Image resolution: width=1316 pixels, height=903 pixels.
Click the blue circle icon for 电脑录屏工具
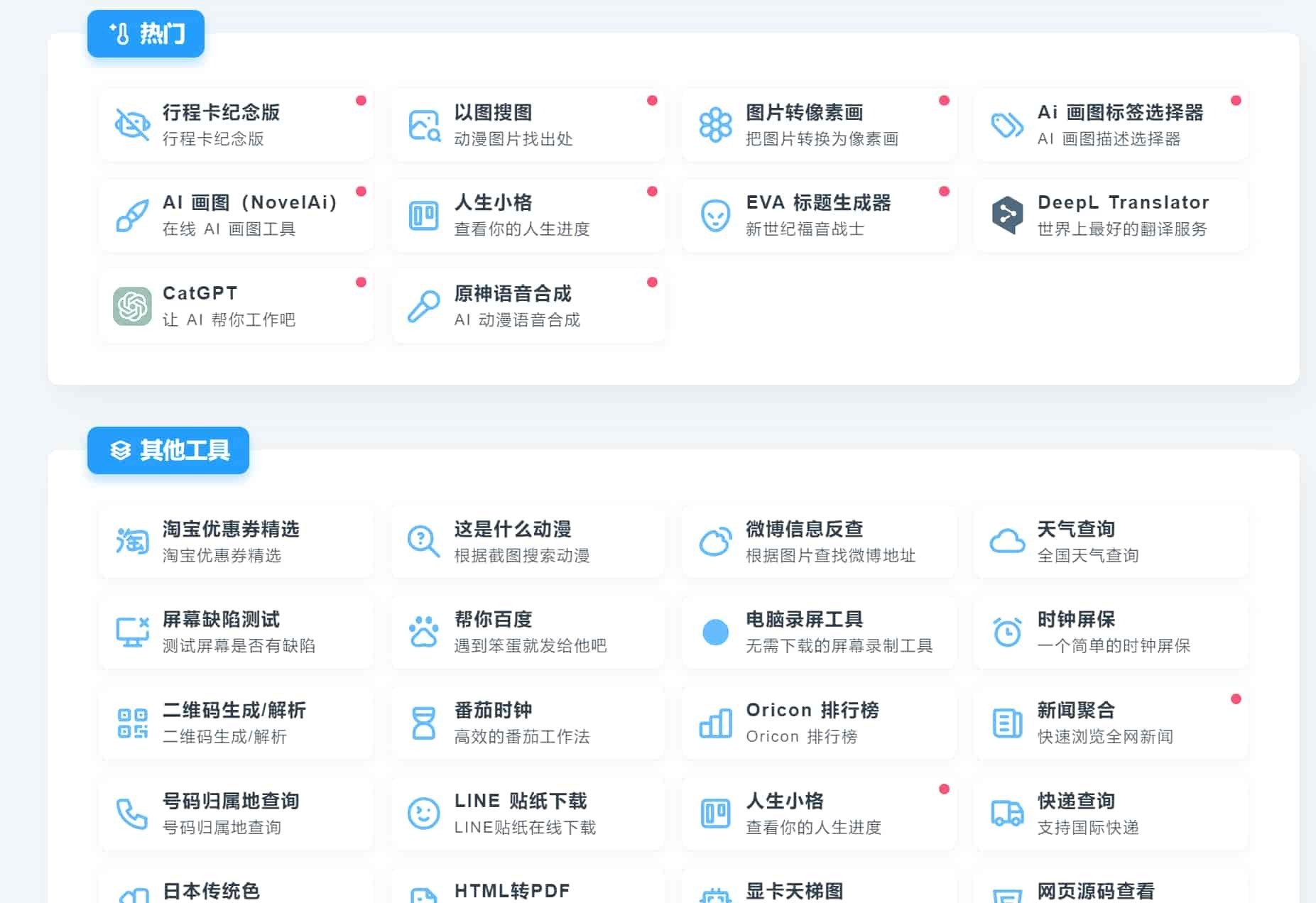click(x=715, y=632)
